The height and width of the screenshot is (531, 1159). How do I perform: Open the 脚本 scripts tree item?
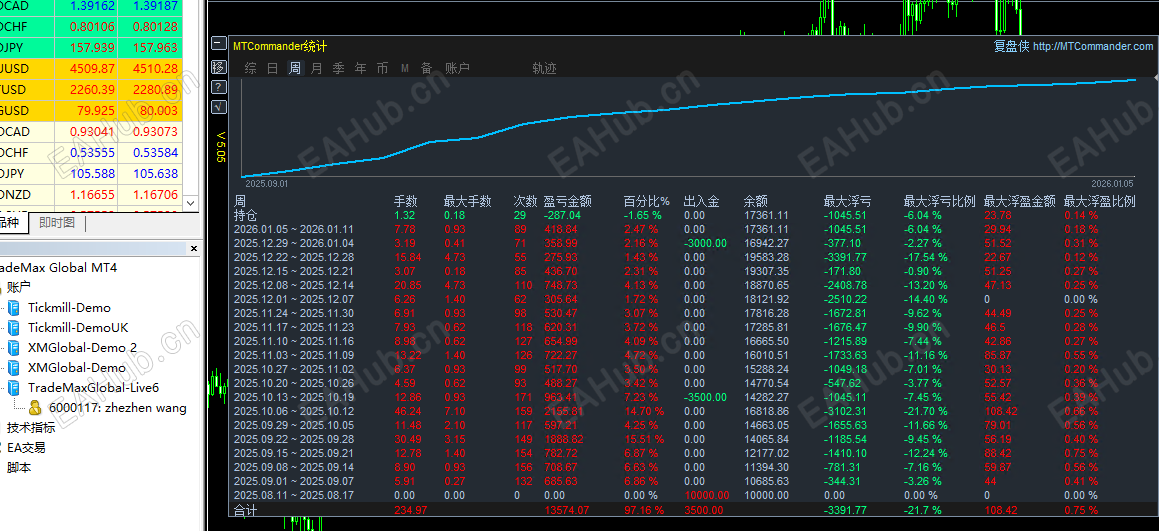(18, 467)
